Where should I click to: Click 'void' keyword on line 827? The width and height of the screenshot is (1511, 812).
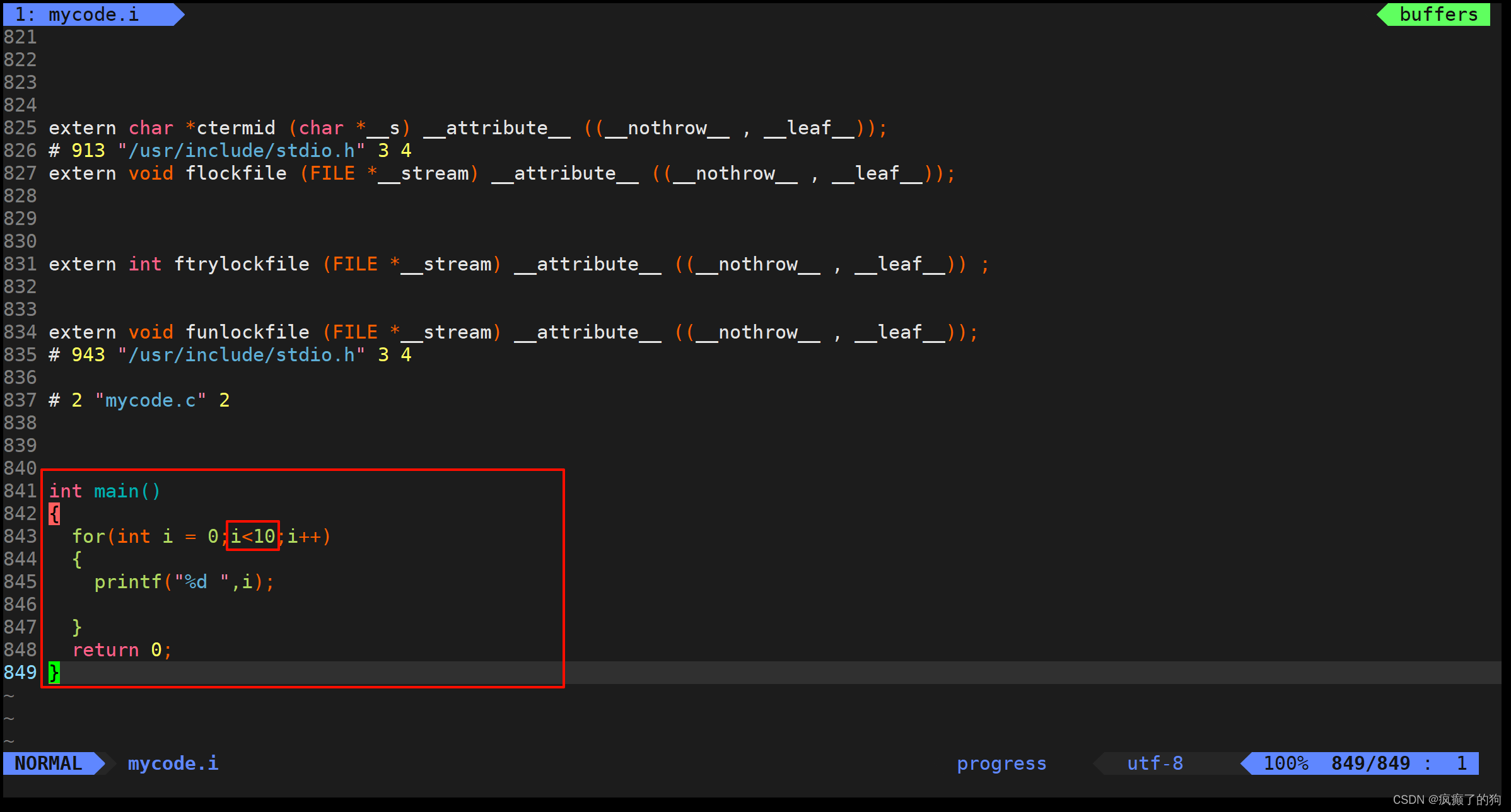(x=151, y=173)
